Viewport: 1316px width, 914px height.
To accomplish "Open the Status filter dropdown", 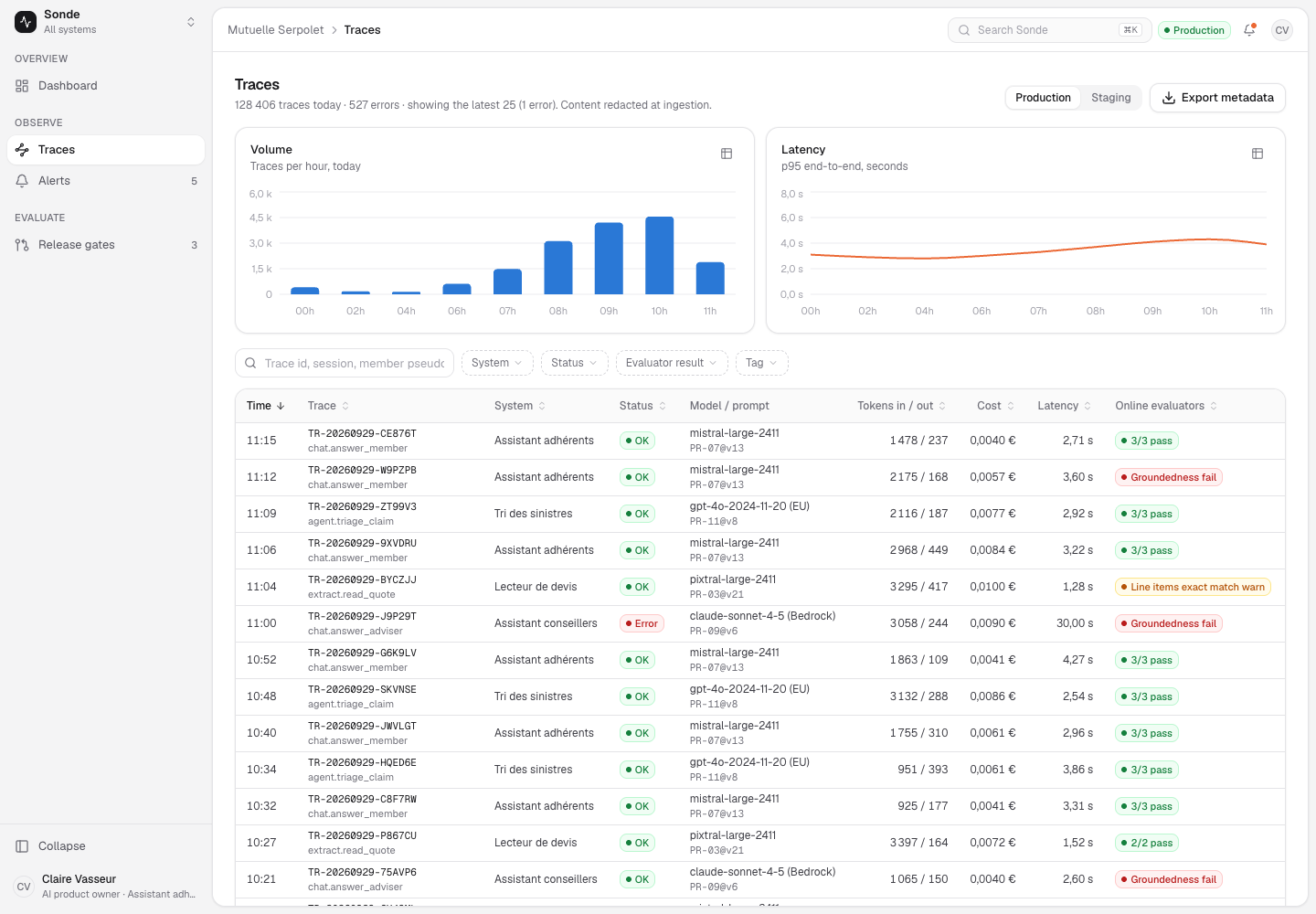I will click(x=574, y=363).
